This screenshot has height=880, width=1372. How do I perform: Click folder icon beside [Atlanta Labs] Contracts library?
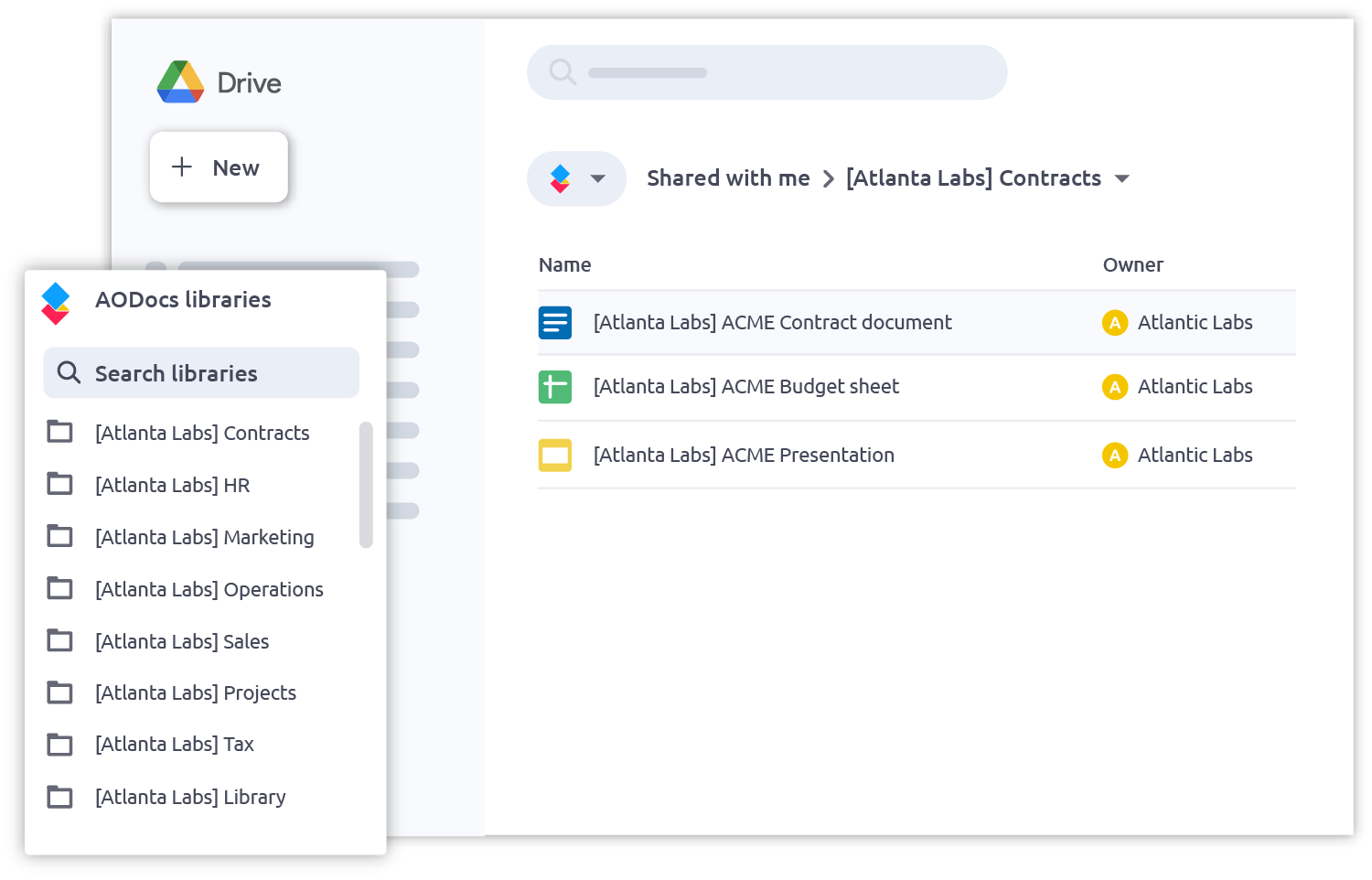tap(60, 431)
